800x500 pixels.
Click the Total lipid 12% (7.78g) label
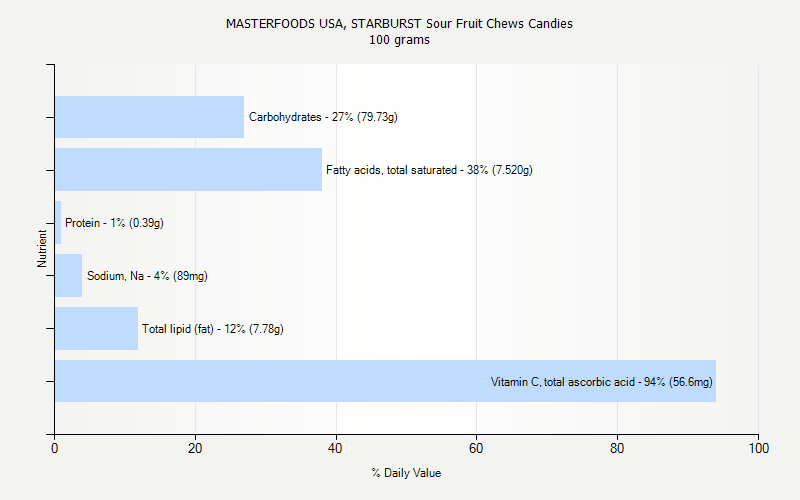click(x=212, y=329)
